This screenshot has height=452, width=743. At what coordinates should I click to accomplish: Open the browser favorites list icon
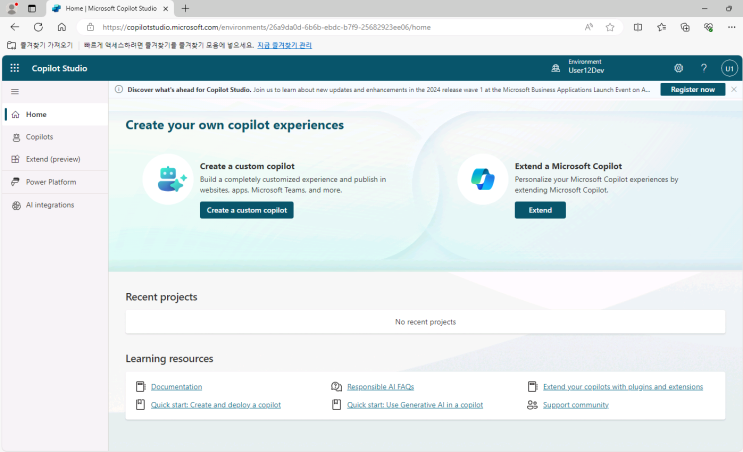coord(661,27)
